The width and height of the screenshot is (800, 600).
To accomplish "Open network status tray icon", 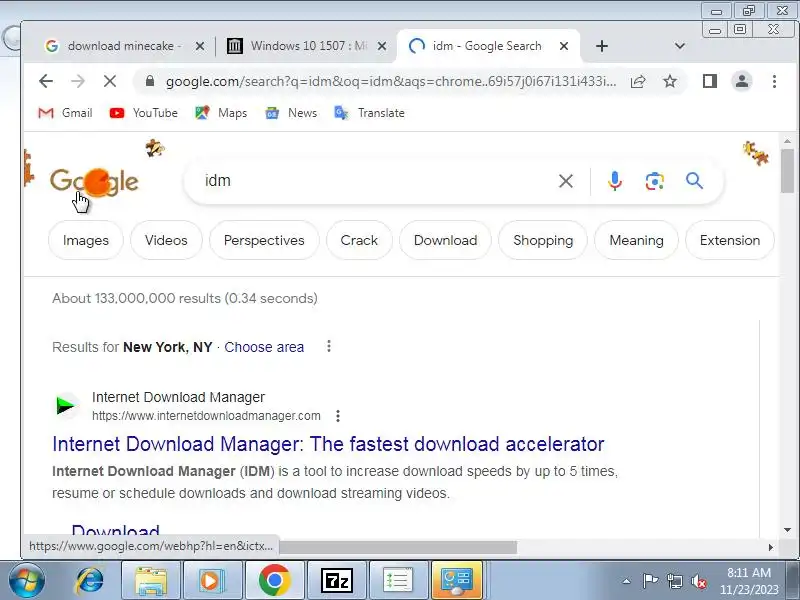I will click(x=675, y=581).
